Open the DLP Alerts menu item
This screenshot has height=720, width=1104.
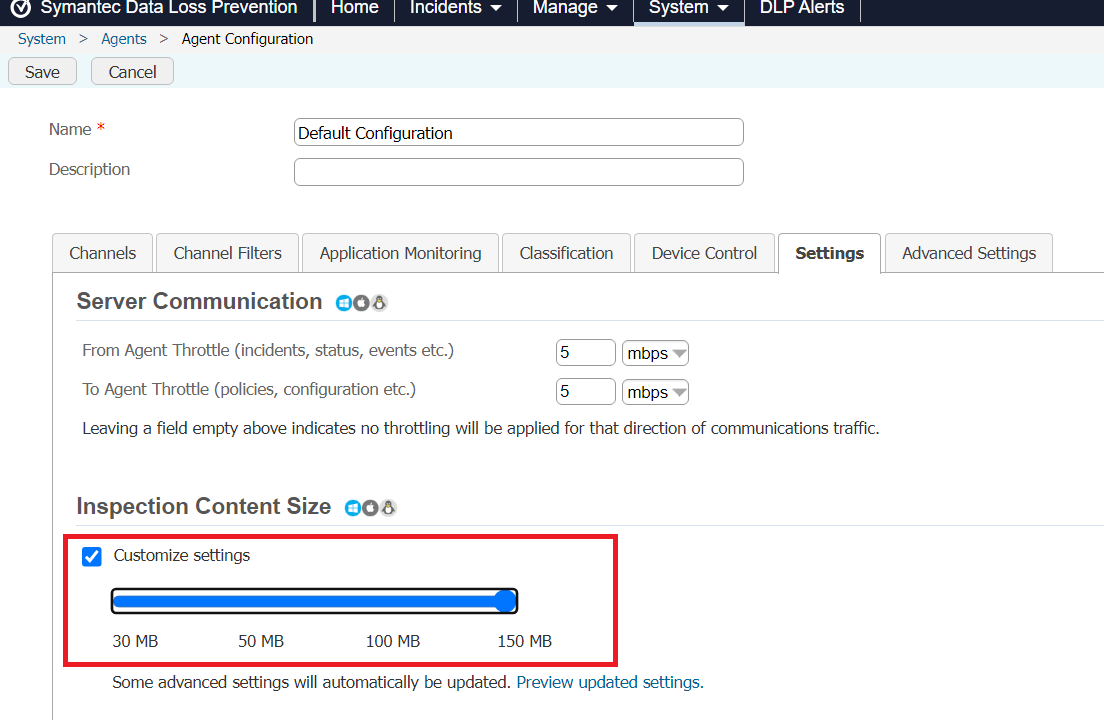(x=802, y=8)
